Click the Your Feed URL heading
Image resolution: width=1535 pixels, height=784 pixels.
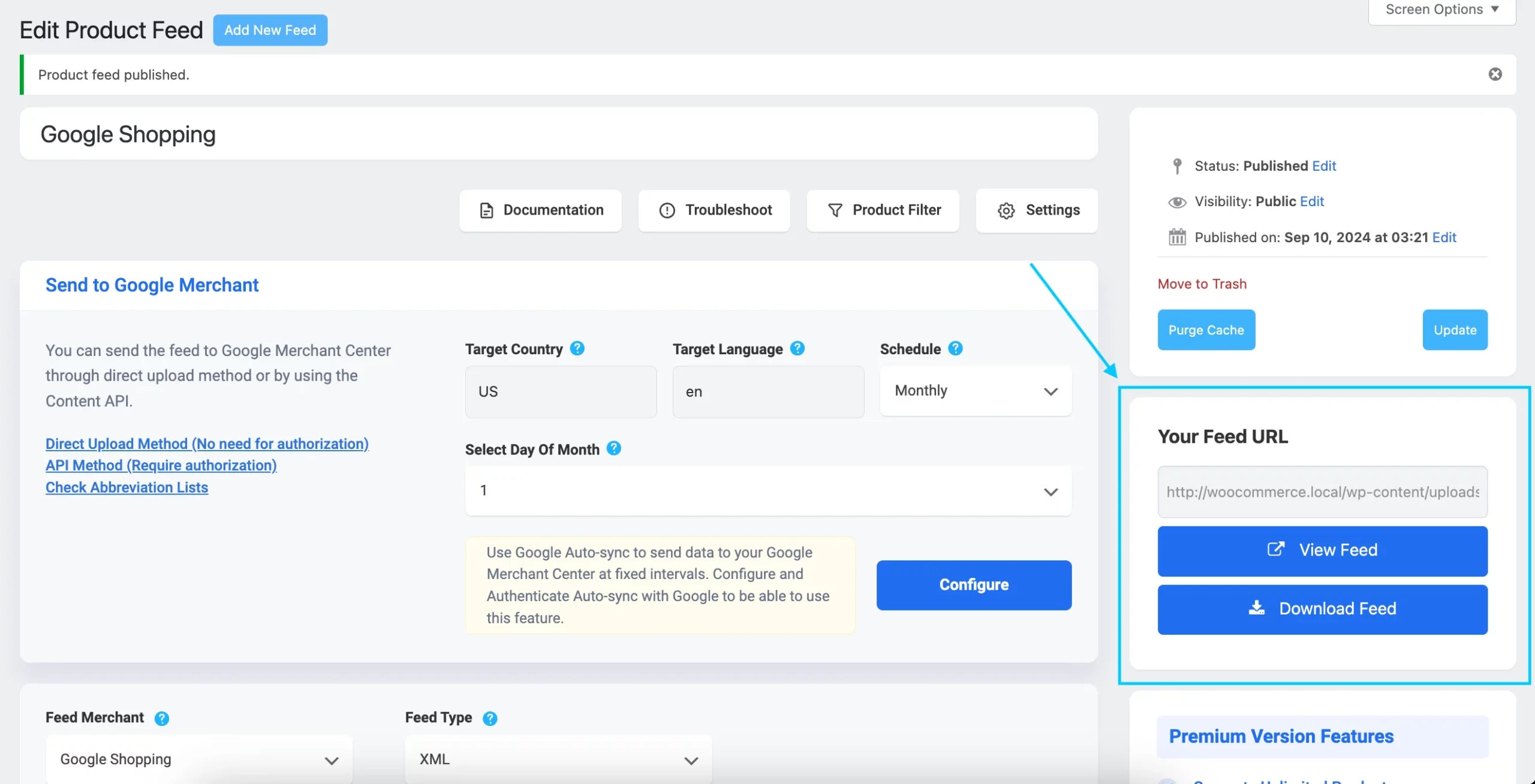(1223, 437)
